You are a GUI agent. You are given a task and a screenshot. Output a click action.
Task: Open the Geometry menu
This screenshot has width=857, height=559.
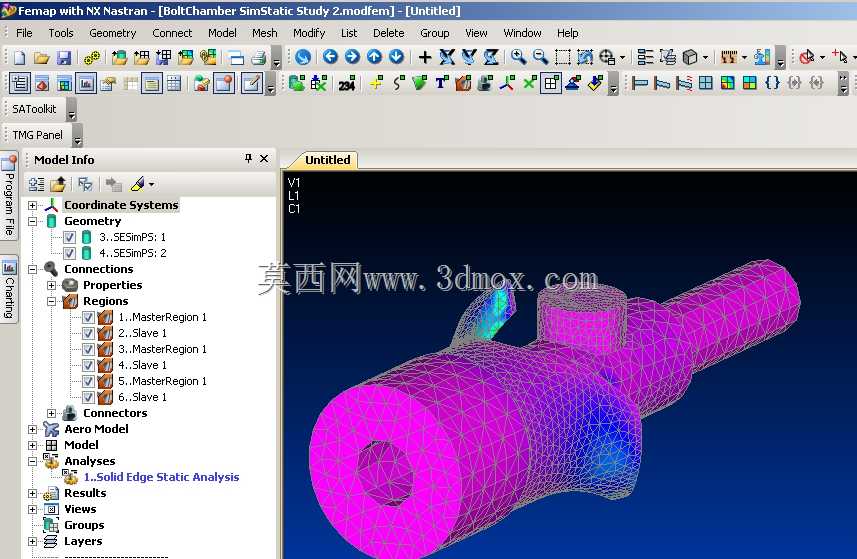click(x=113, y=33)
